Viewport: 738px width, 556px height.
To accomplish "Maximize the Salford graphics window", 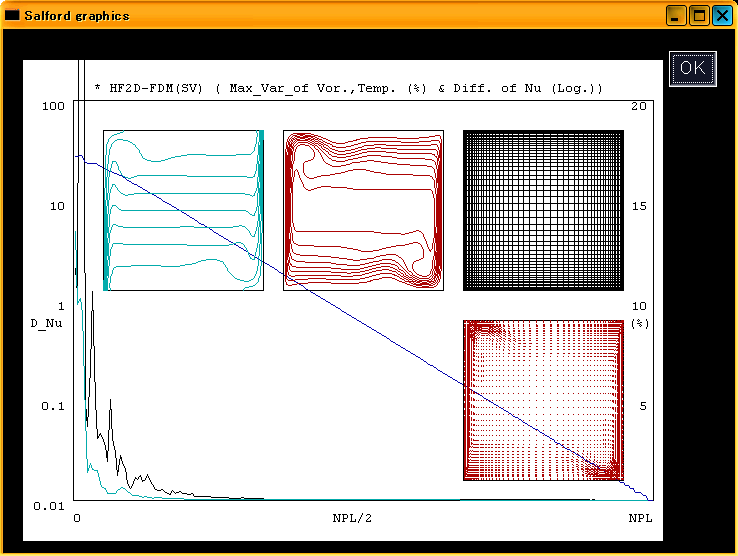I will click(x=699, y=16).
